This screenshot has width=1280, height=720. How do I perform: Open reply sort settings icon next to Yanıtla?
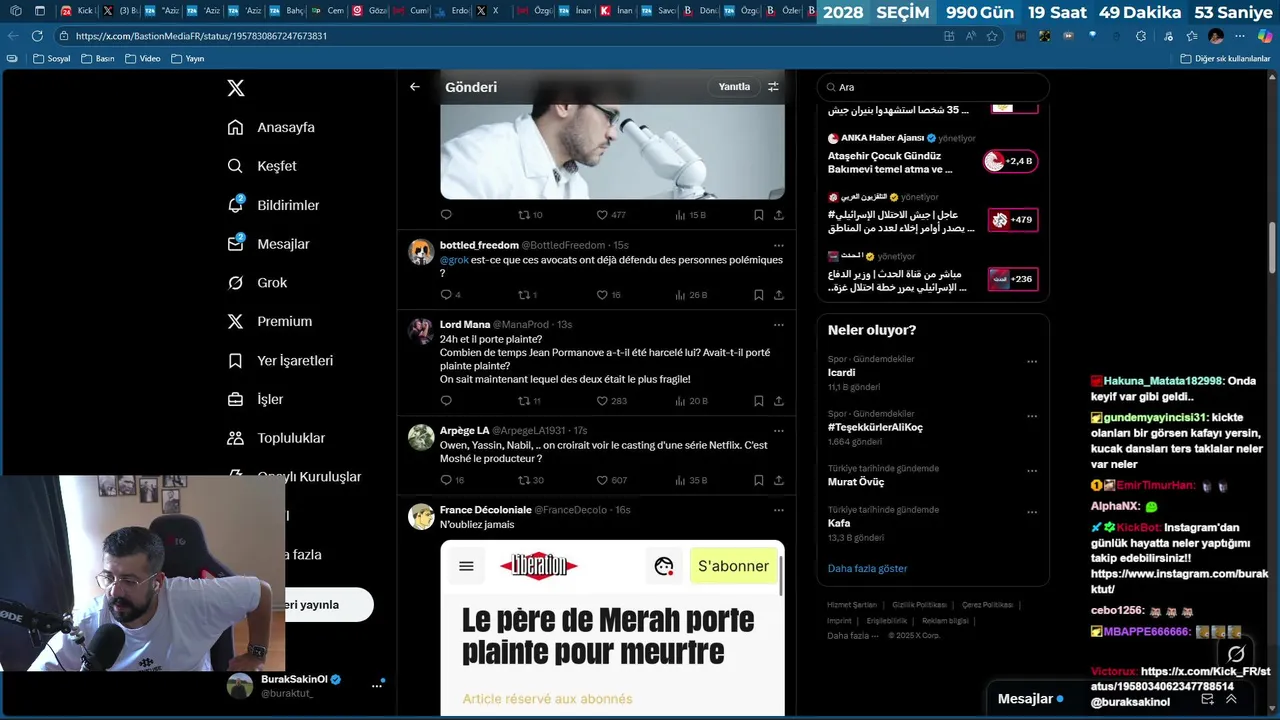click(773, 87)
